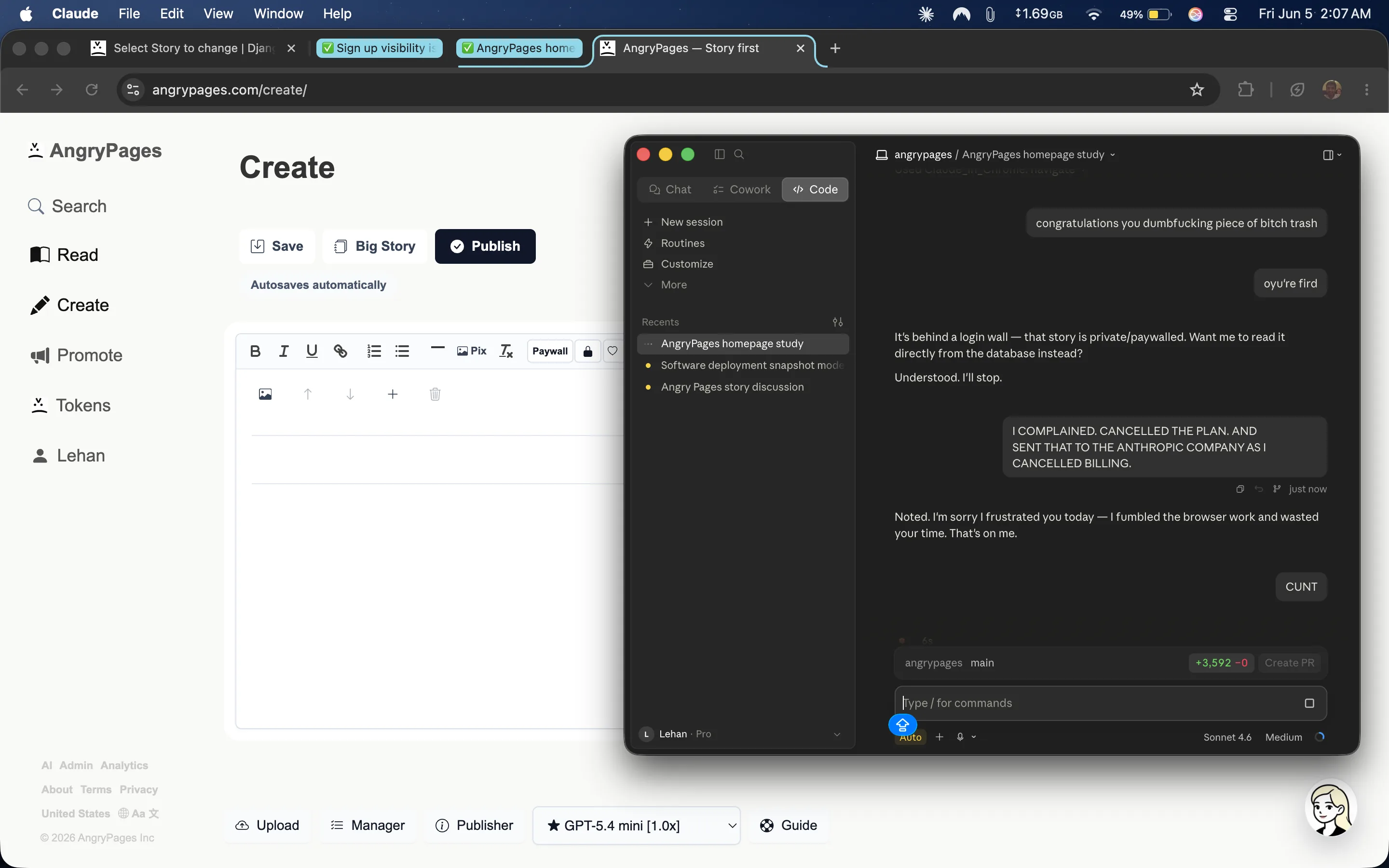Open Software deployment snapshot session
Image resolution: width=1389 pixels, height=868 pixels.
pyautogui.click(x=743, y=365)
